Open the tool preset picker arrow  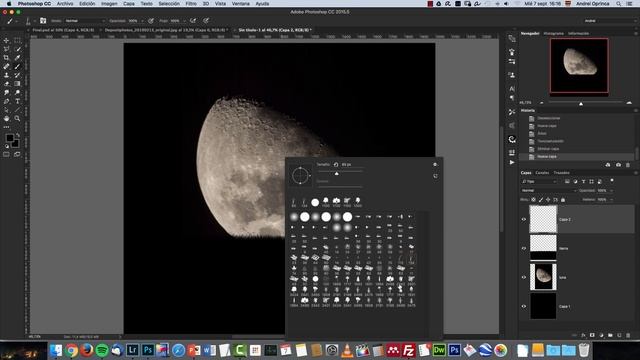[16, 21]
